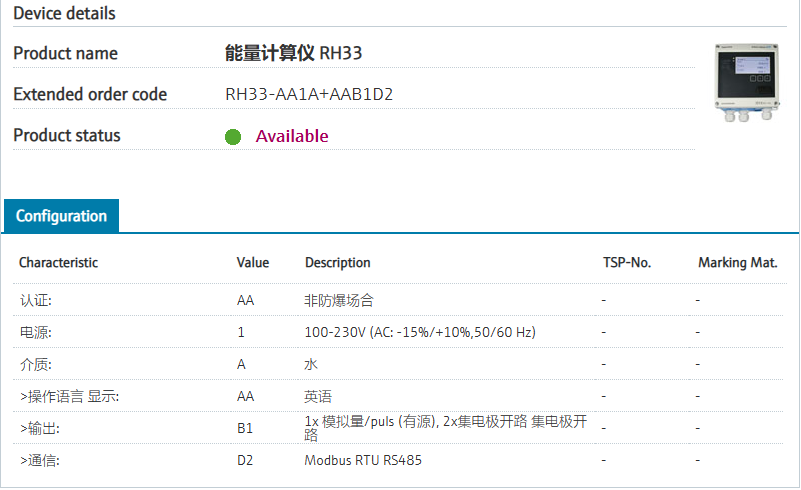Expand the >通信 characteristic row

42,460
